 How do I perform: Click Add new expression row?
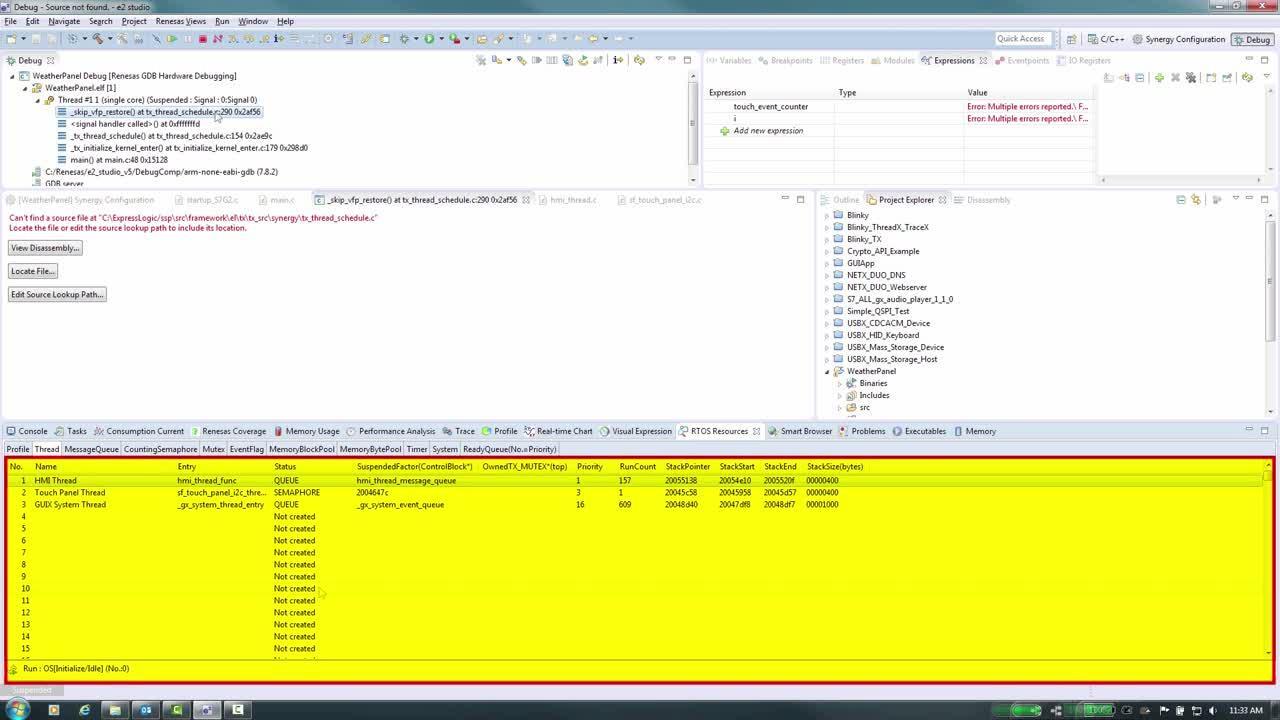point(768,131)
